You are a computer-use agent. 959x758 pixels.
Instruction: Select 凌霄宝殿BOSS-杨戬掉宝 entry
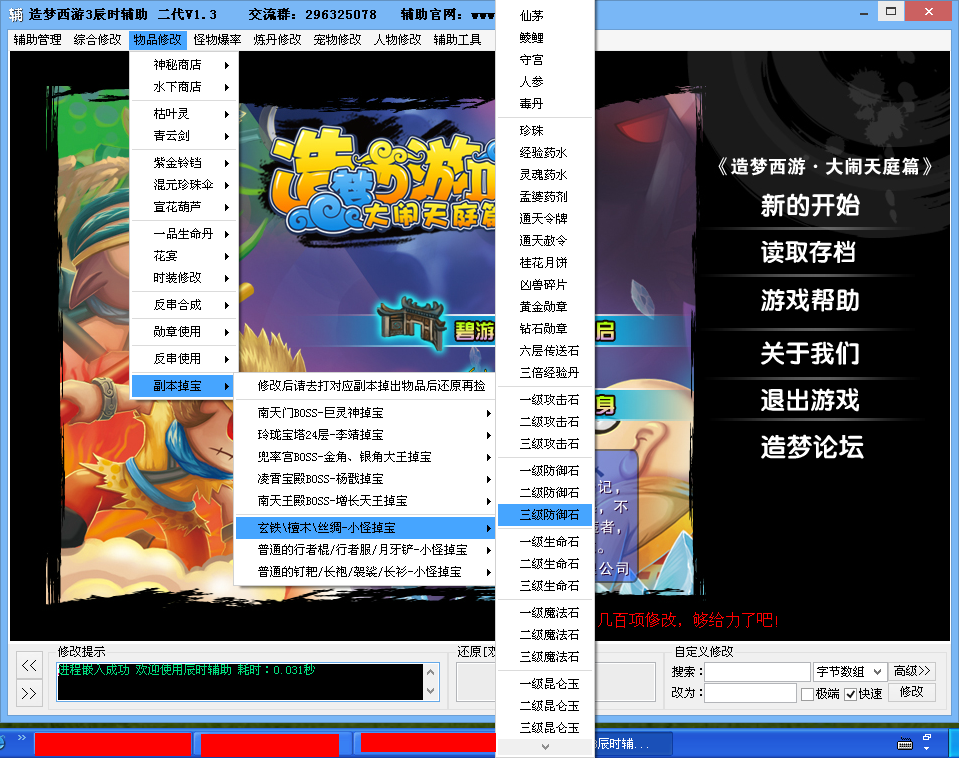tap(365, 479)
